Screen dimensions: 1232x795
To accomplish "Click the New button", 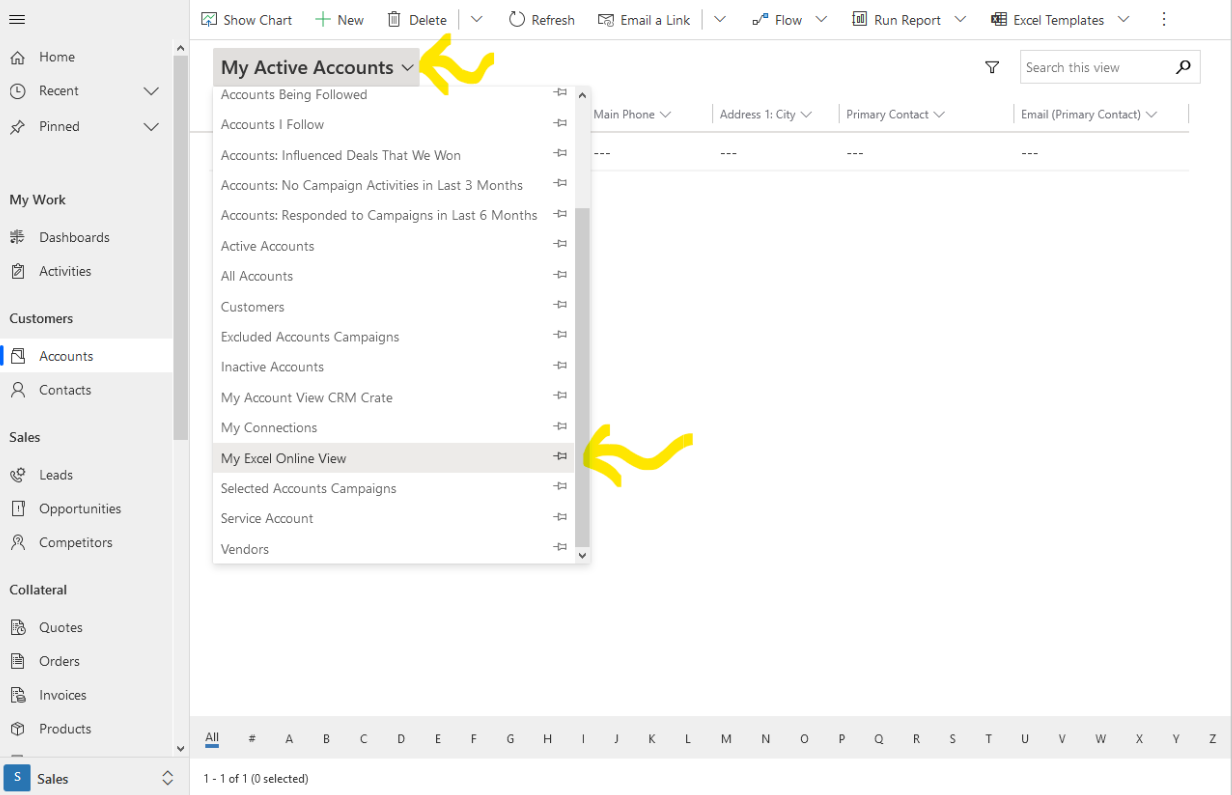I will pyautogui.click(x=340, y=20).
